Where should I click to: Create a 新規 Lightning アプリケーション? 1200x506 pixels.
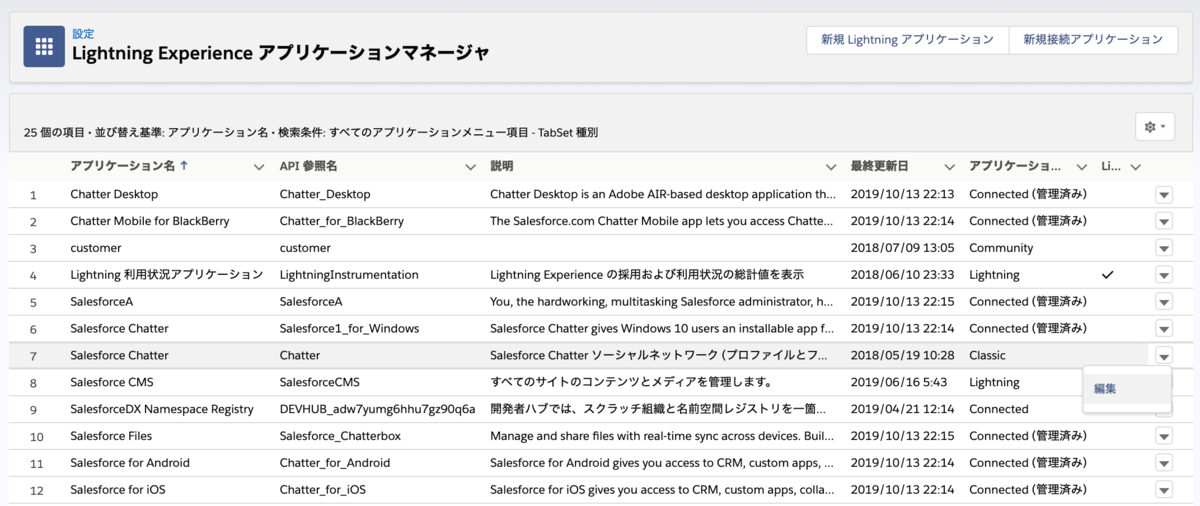coord(907,40)
